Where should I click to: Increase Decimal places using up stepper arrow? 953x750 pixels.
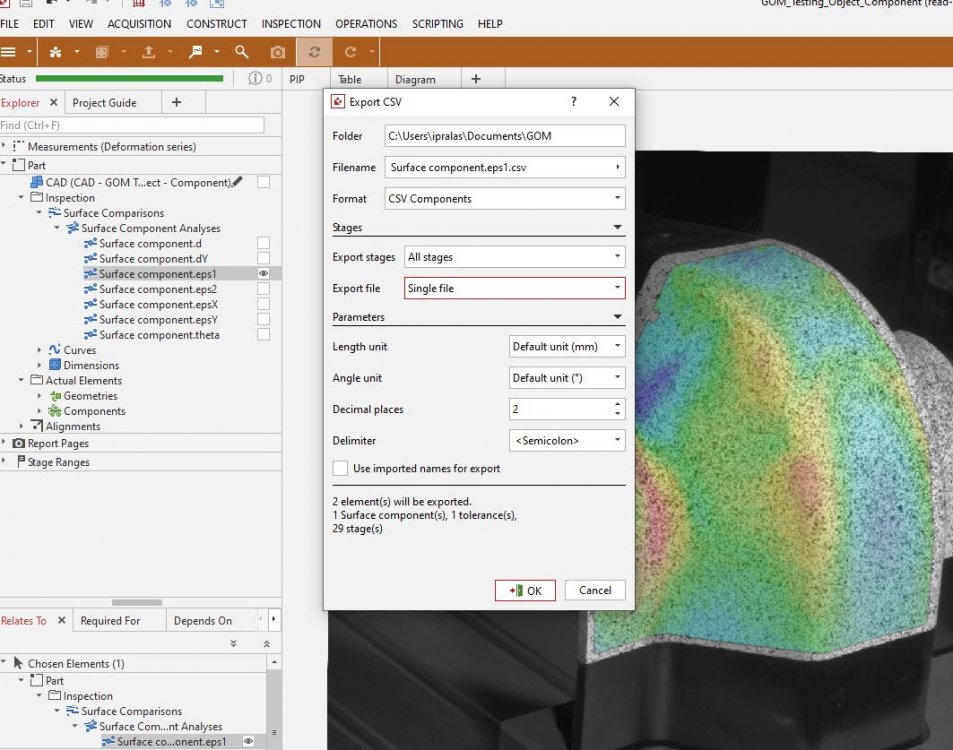(x=617, y=404)
